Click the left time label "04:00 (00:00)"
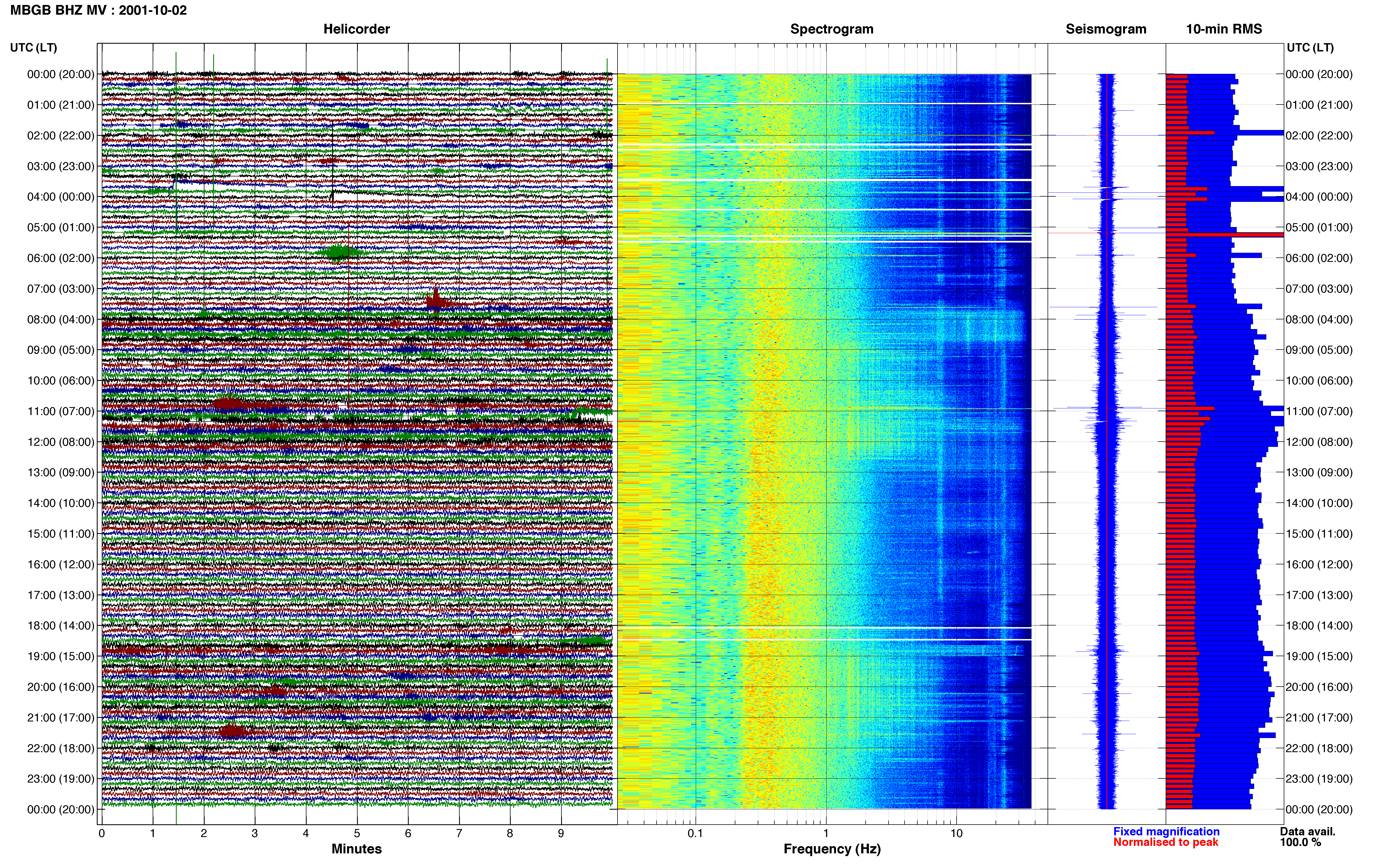 click(x=61, y=196)
